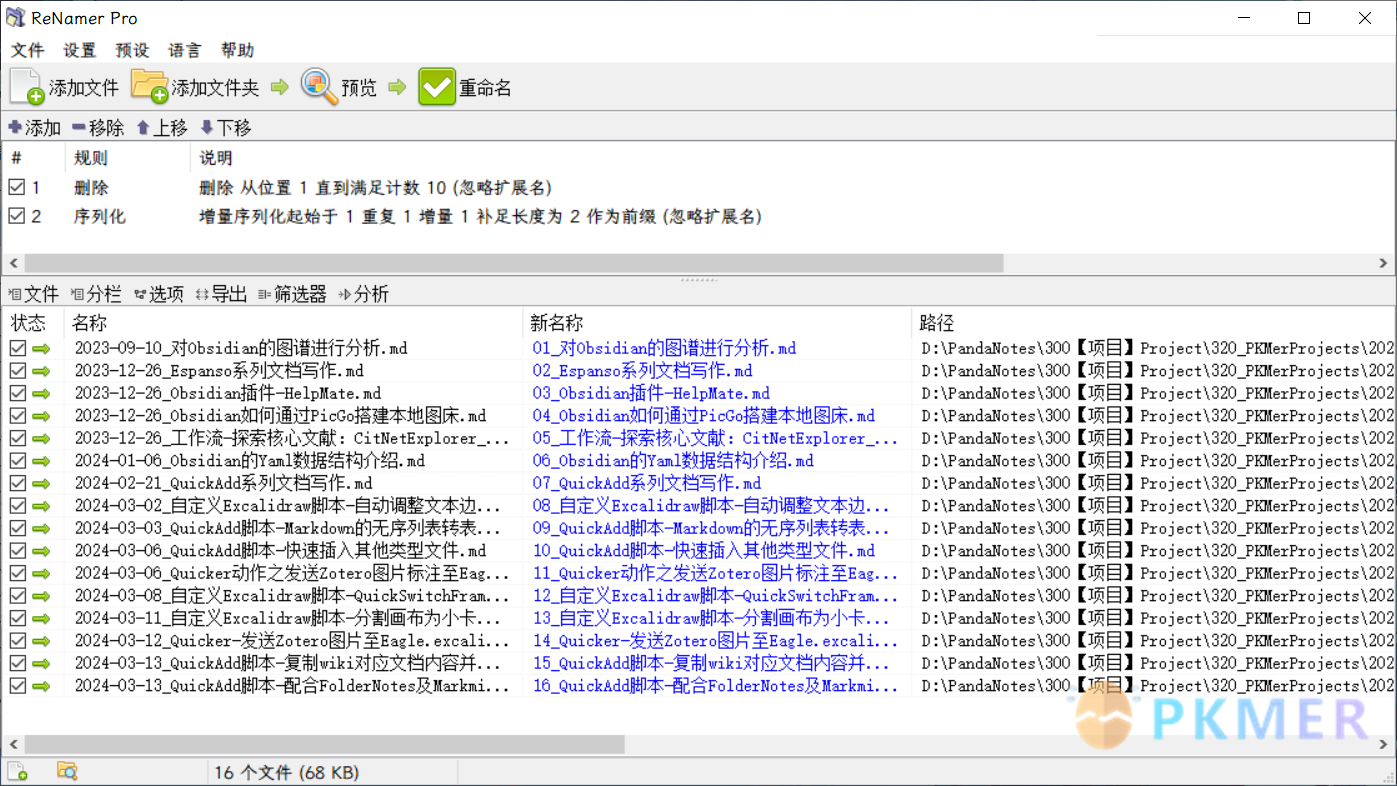Open the 设置 menu

point(80,50)
